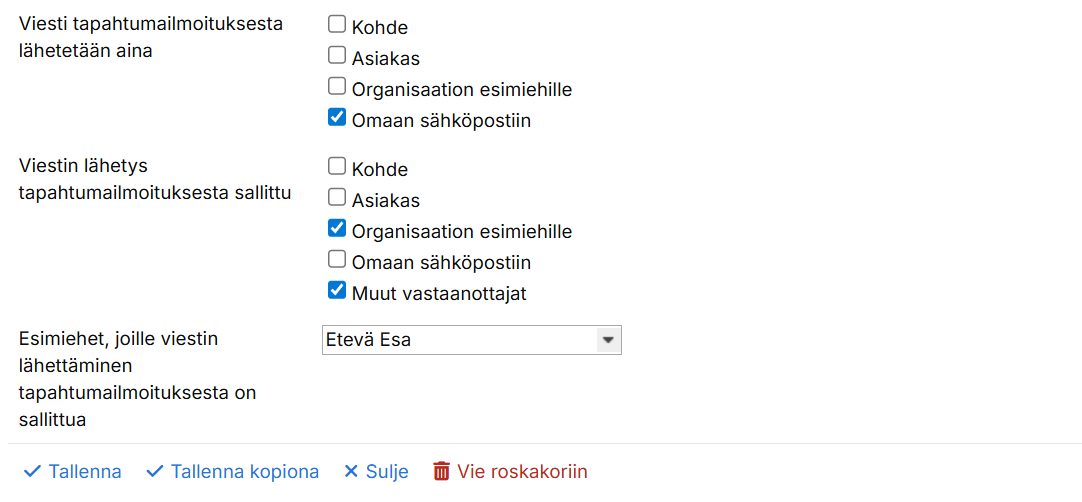
Task: Enable Kohde under Viesti lähetetään aina
Action: [337, 25]
